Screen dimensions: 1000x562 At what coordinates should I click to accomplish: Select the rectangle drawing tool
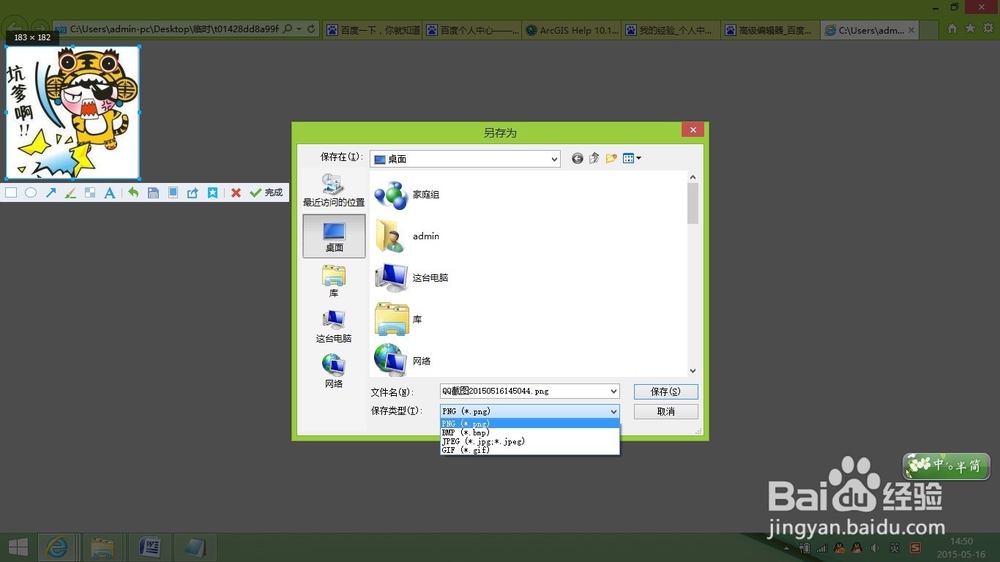pos(11,193)
